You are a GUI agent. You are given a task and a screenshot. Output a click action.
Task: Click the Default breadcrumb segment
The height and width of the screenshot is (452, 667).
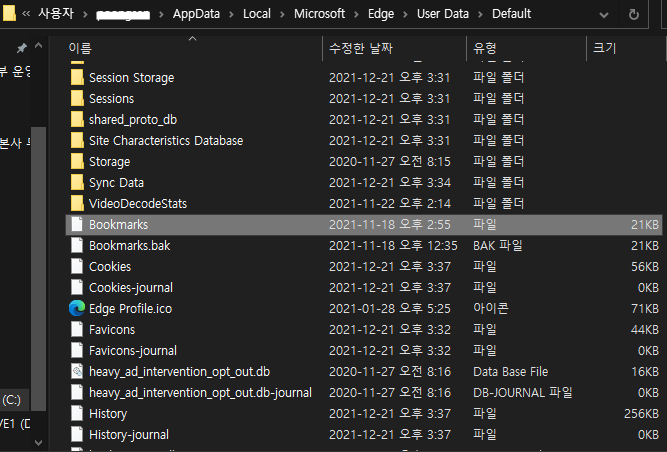(x=512, y=14)
